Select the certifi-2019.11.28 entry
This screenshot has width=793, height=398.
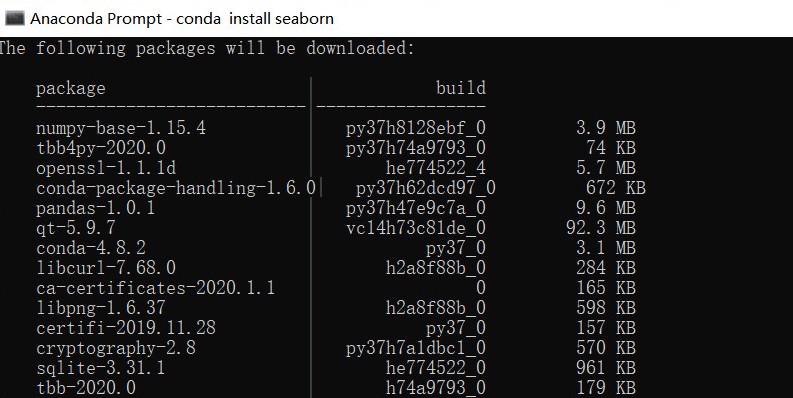[x=126, y=328]
